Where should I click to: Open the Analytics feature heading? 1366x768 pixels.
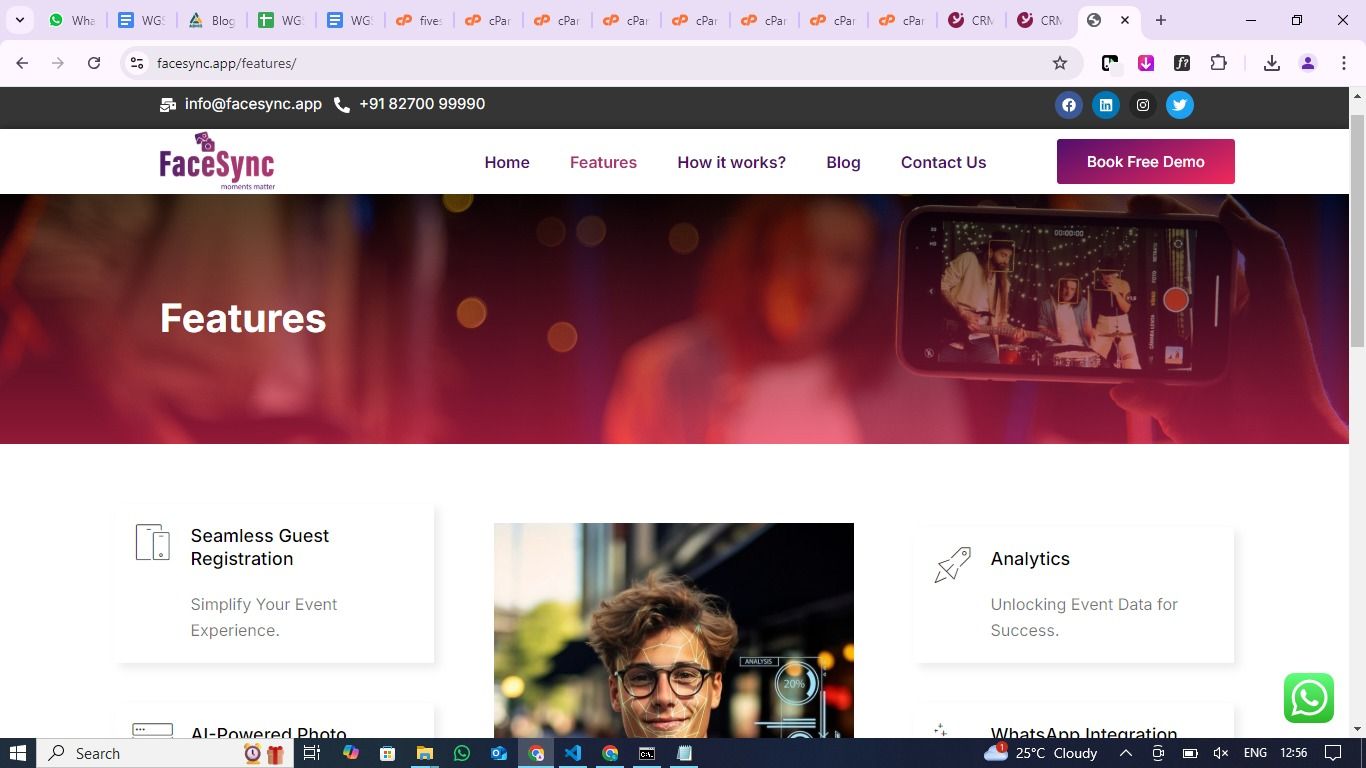(1030, 559)
